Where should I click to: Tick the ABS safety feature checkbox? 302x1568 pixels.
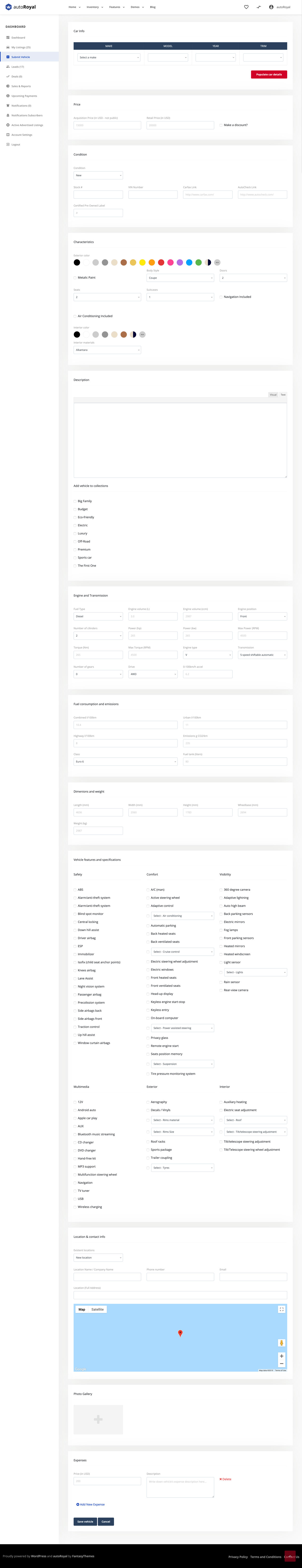[75, 890]
